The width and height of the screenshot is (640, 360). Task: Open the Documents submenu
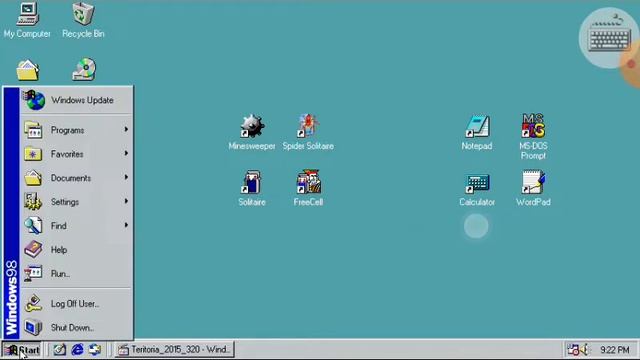(76, 178)
